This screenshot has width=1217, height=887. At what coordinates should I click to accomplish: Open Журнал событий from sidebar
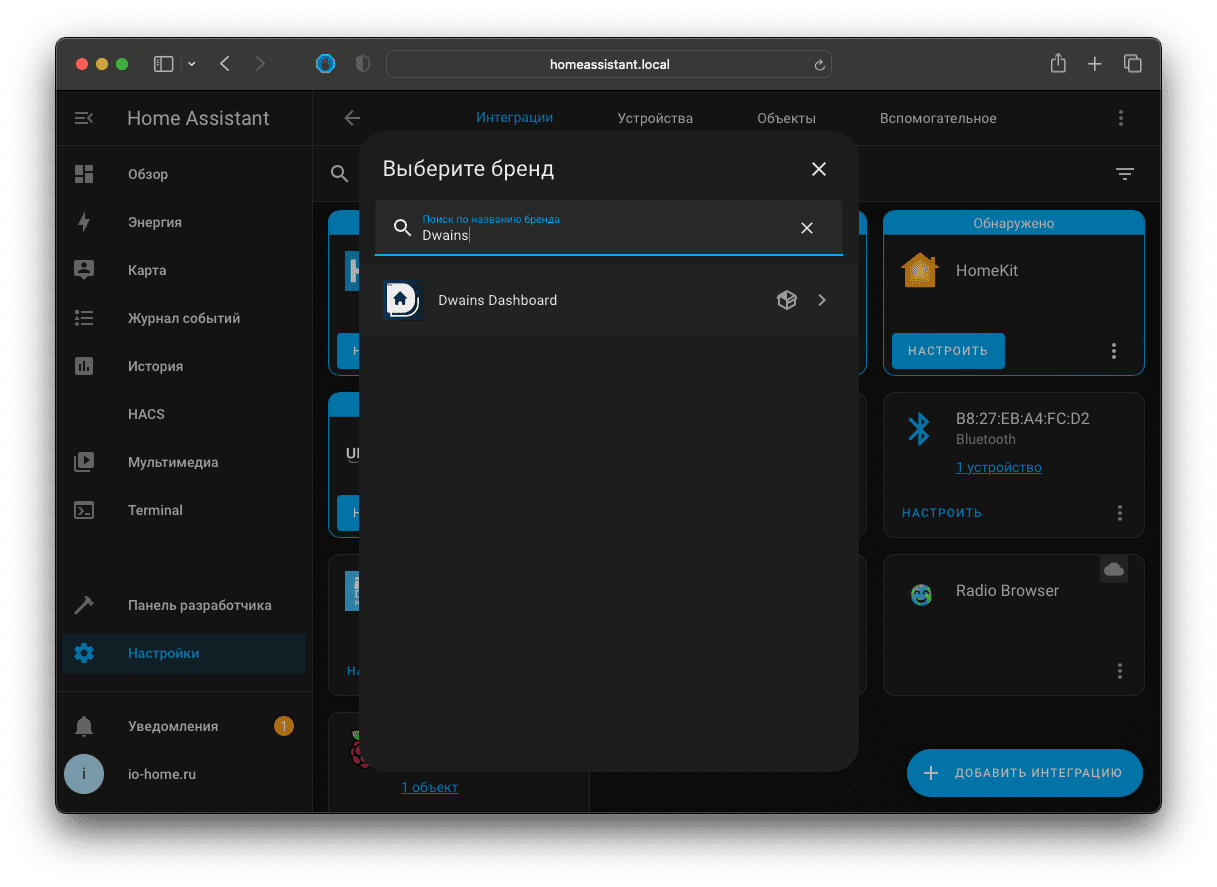click(x=183, y=318)
